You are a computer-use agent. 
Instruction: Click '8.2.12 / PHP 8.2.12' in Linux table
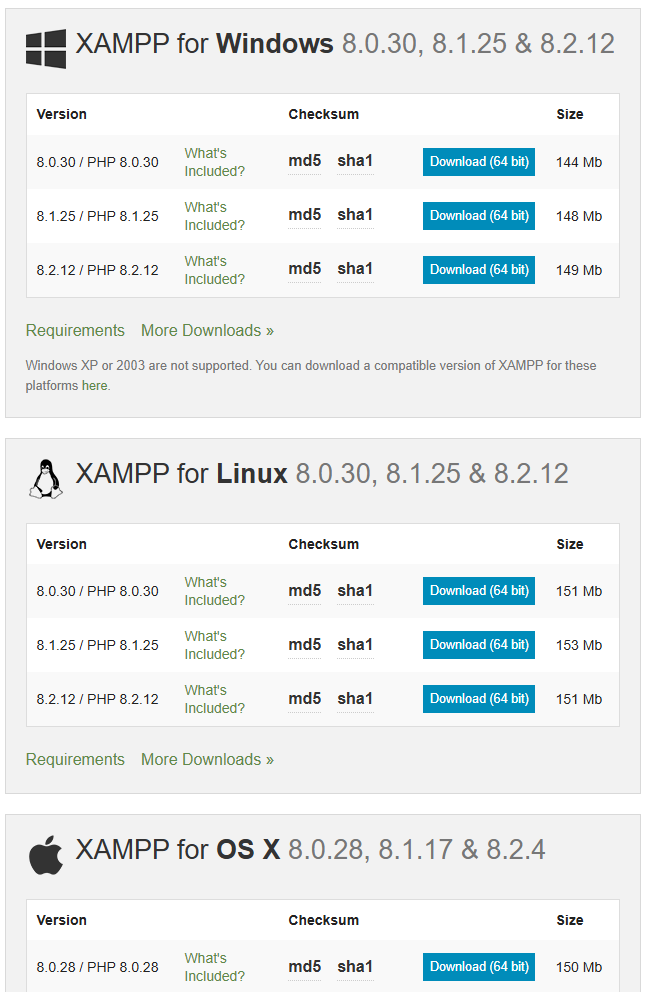[97, 699]
